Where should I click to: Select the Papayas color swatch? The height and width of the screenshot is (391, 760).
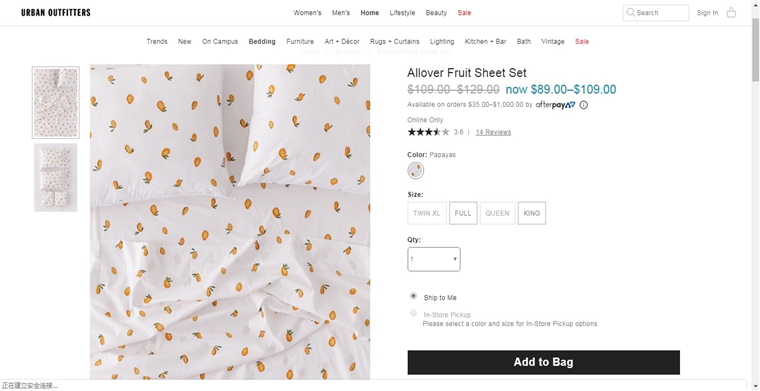pyautogui.click(x=416, y=171)
